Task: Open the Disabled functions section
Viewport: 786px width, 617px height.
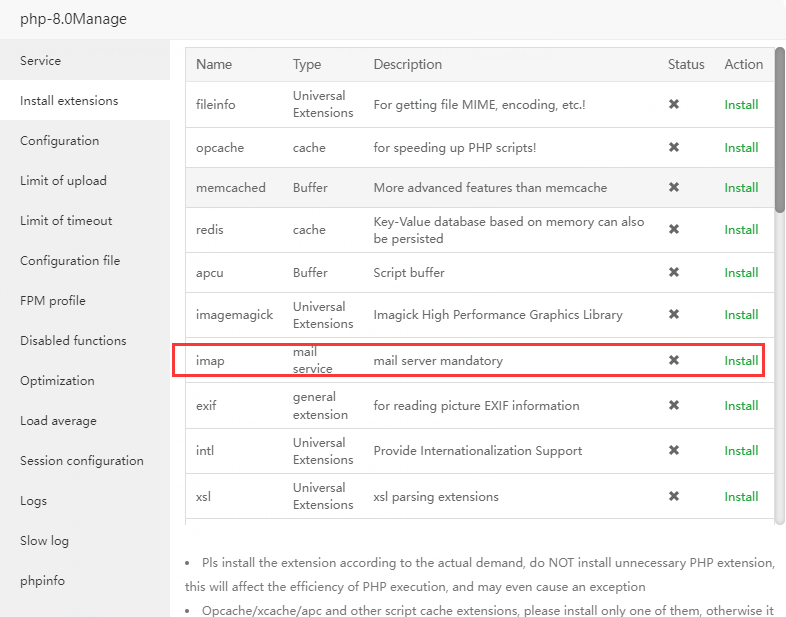Action: tap(73, 341)
